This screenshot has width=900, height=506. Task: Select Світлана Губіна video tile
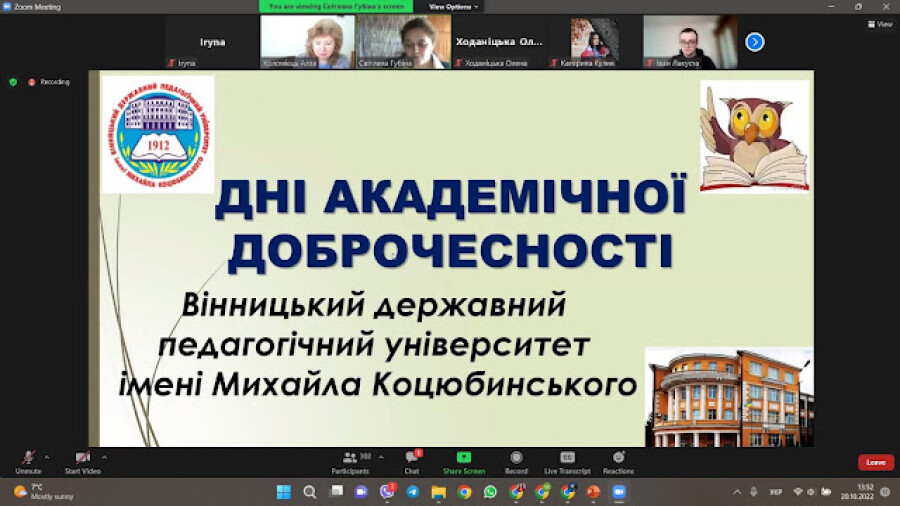click(x=403, y=42)
